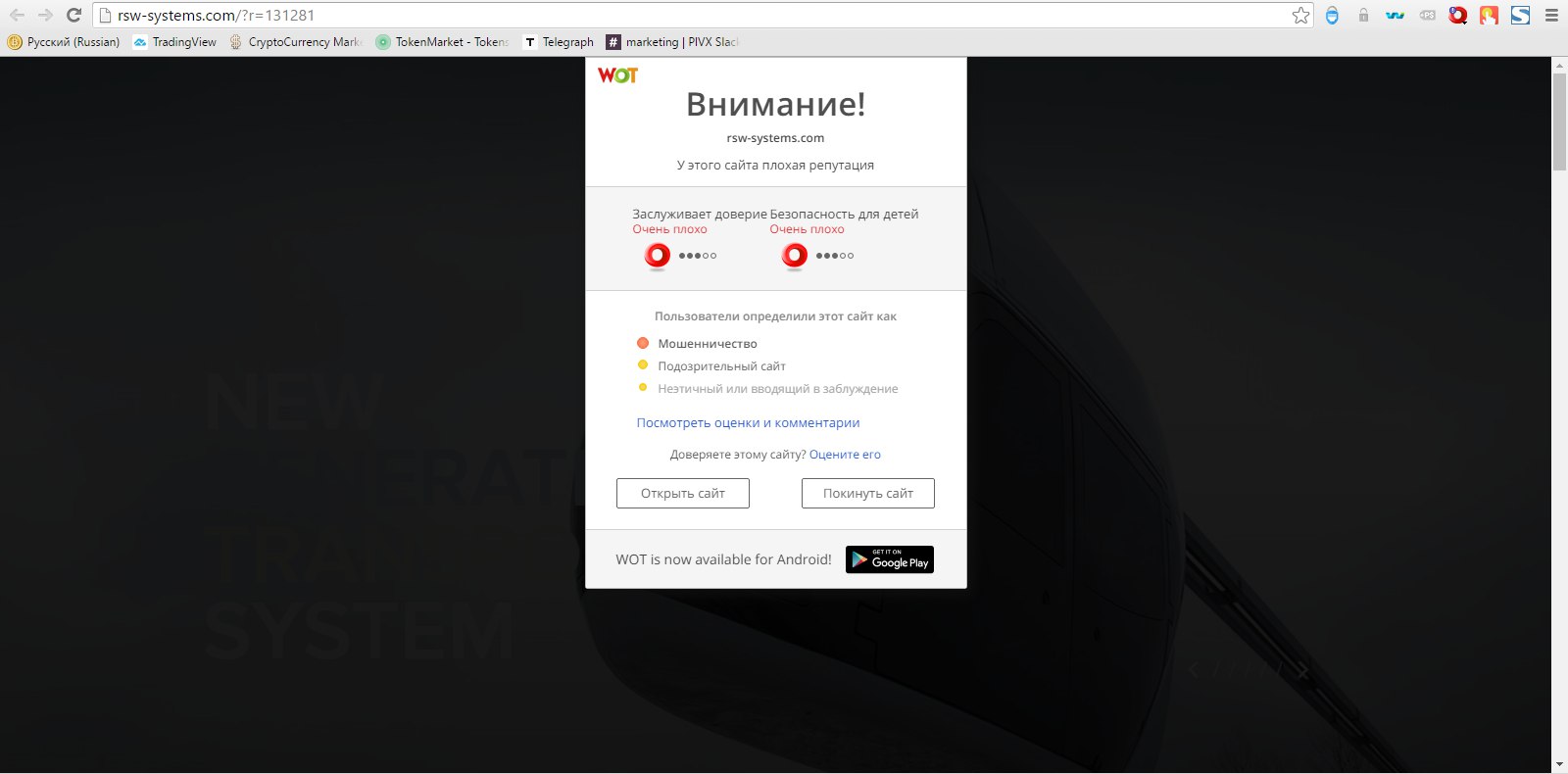The height and width of the screenshot is (774, 1568).
Task: Open the Get it on Google Play badge
Action: click(x=890, y=559)
